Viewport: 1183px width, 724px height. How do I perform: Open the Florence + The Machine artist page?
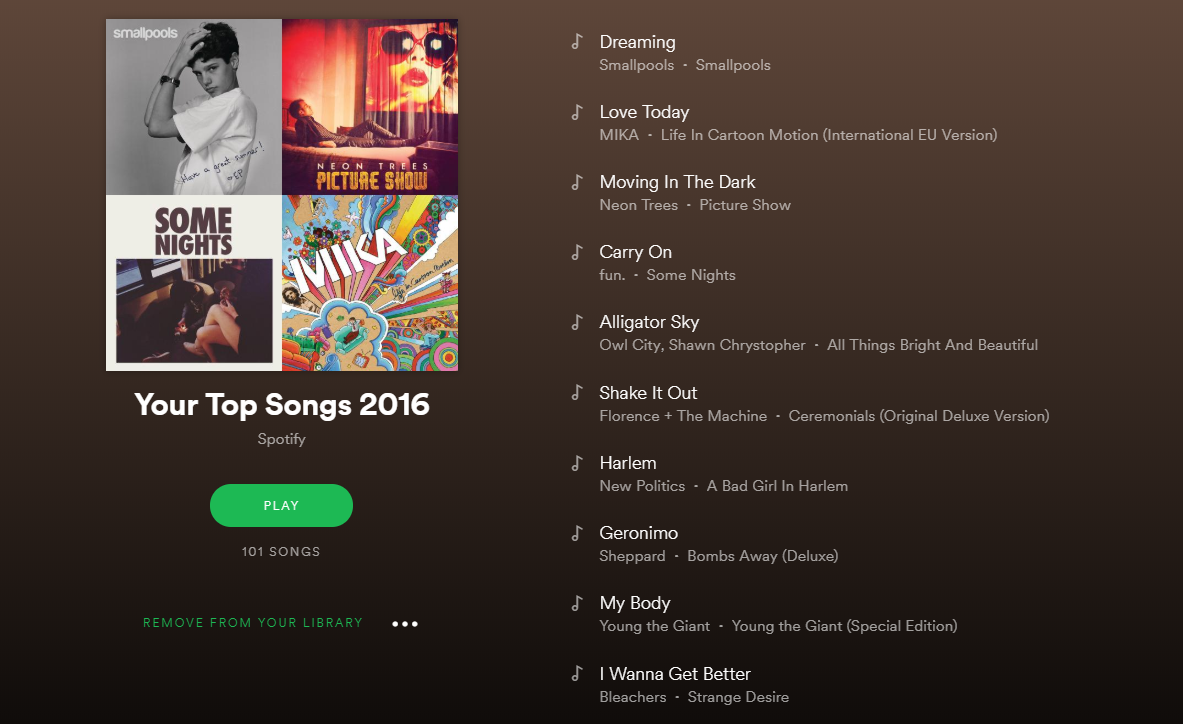(683, 416)
